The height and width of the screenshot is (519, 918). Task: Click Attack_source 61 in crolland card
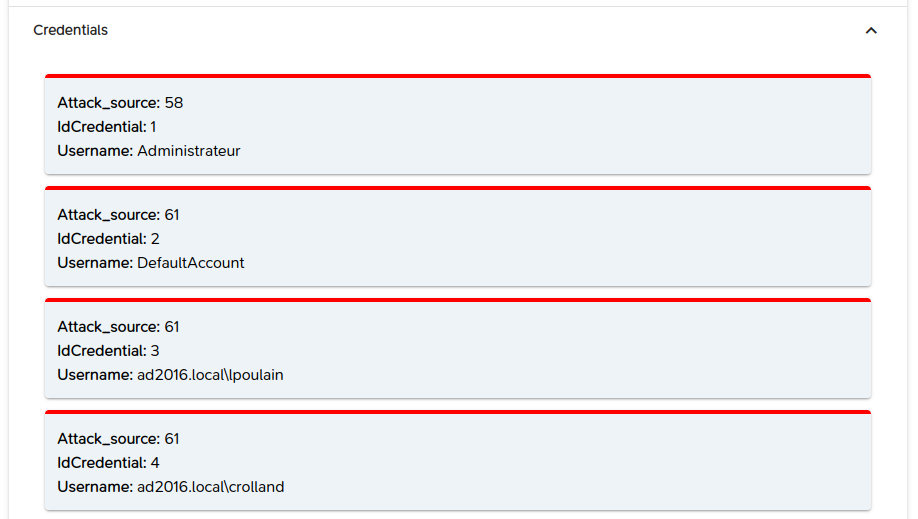point(118,439)
